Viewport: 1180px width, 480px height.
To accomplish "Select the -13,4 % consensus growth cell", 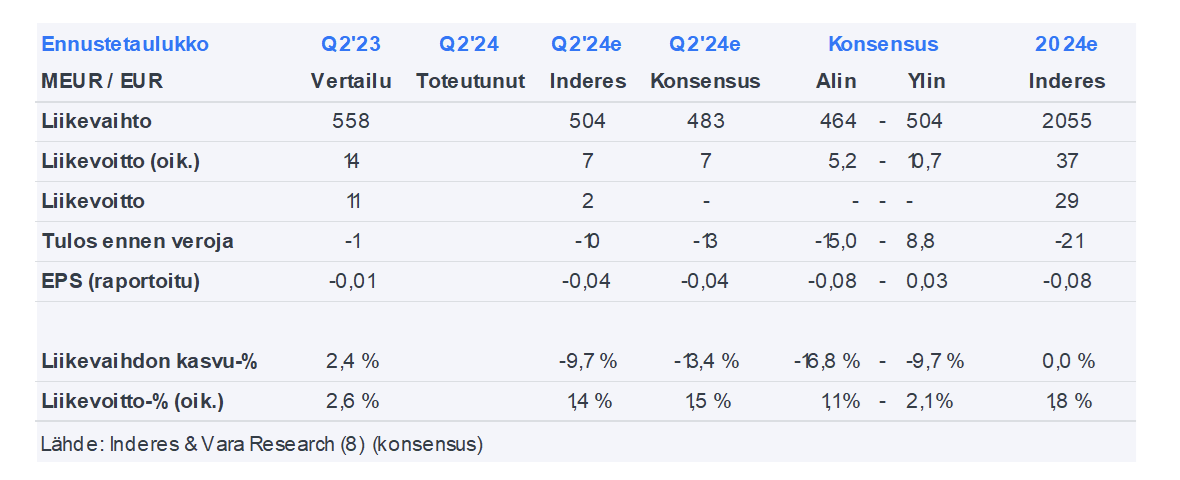I will (705, 361).
